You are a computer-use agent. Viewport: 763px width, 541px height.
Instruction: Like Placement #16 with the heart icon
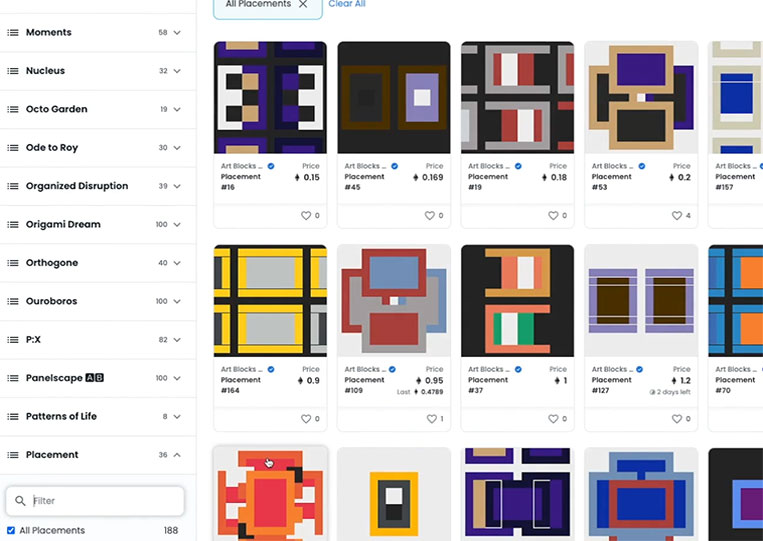[306, 216]
